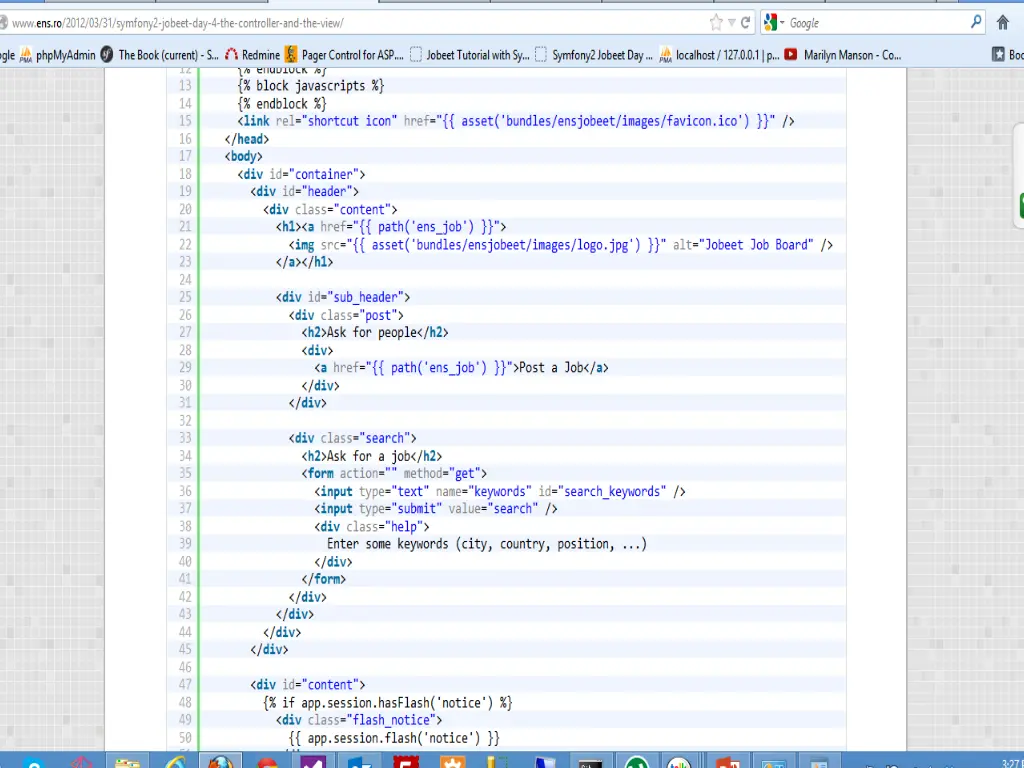Open Marilyn Manson YouTube bookmark

(x=843, y=55)
